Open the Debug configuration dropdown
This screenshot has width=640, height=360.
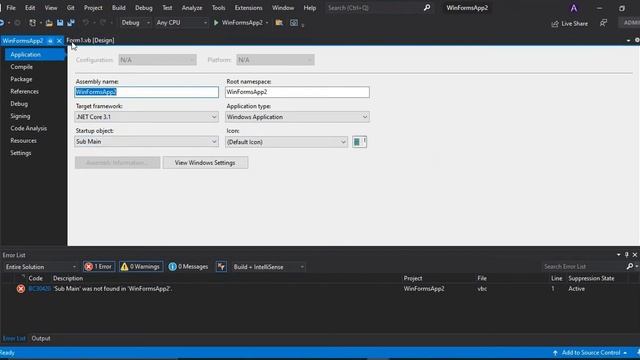click(x=136, y=23)
